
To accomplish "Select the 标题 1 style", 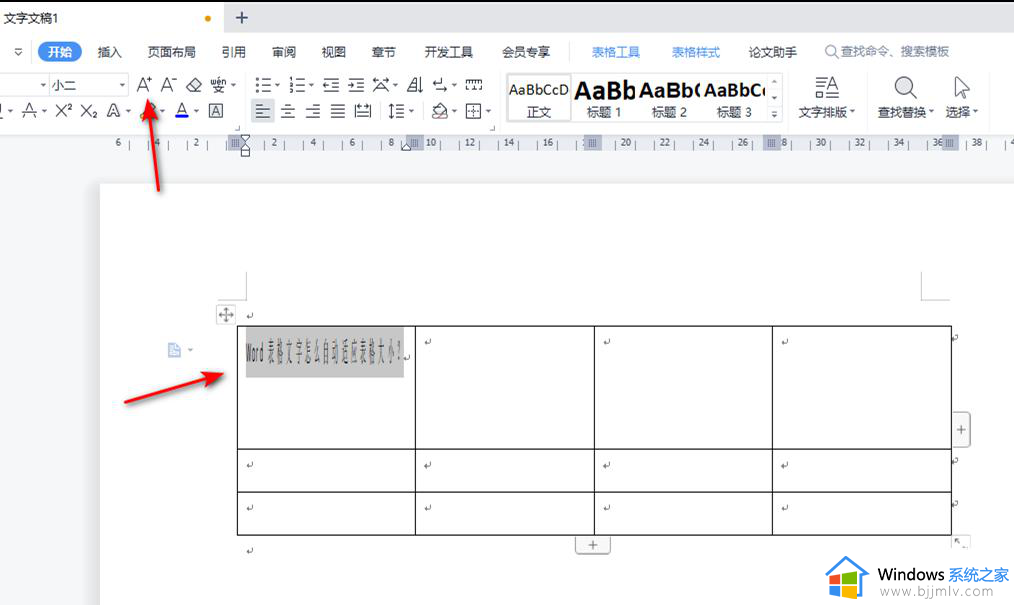I will pos(604,98).
